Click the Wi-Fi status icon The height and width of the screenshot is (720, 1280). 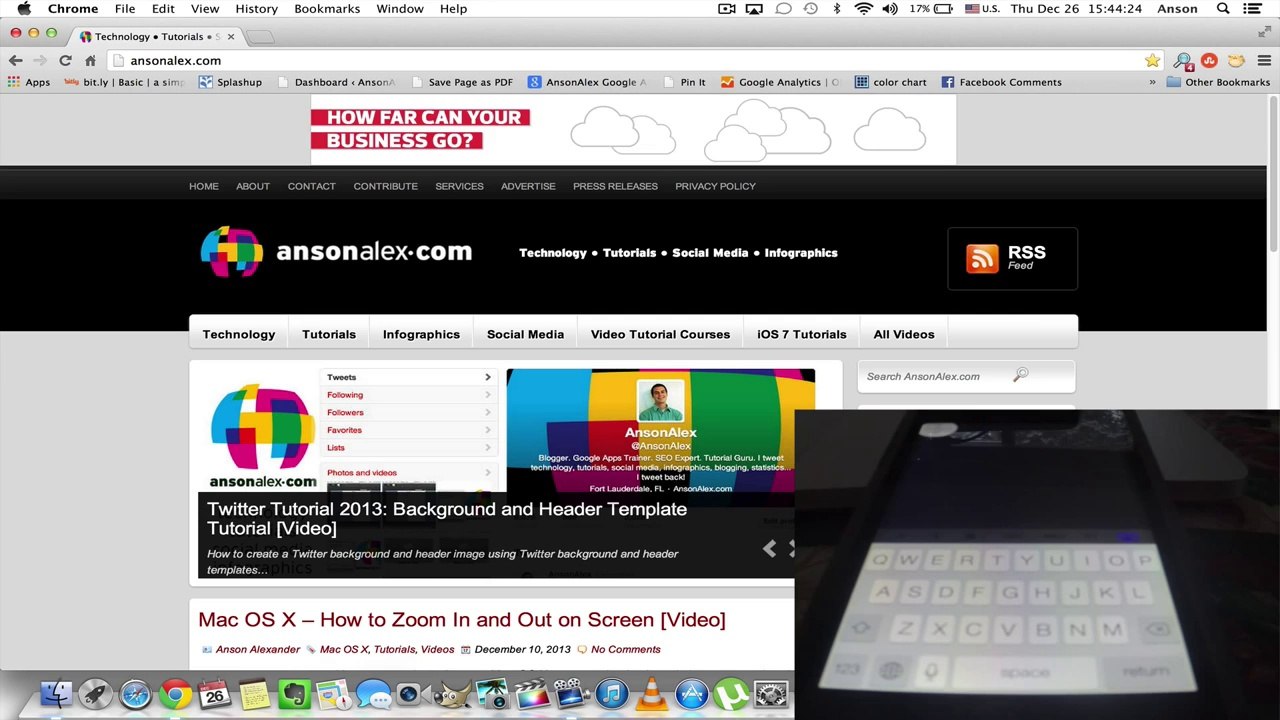pos(864,9)
